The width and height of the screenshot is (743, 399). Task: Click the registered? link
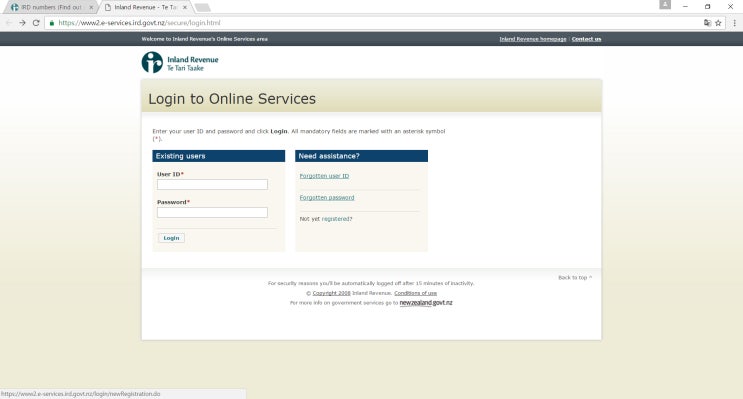(x=337, y=219)
